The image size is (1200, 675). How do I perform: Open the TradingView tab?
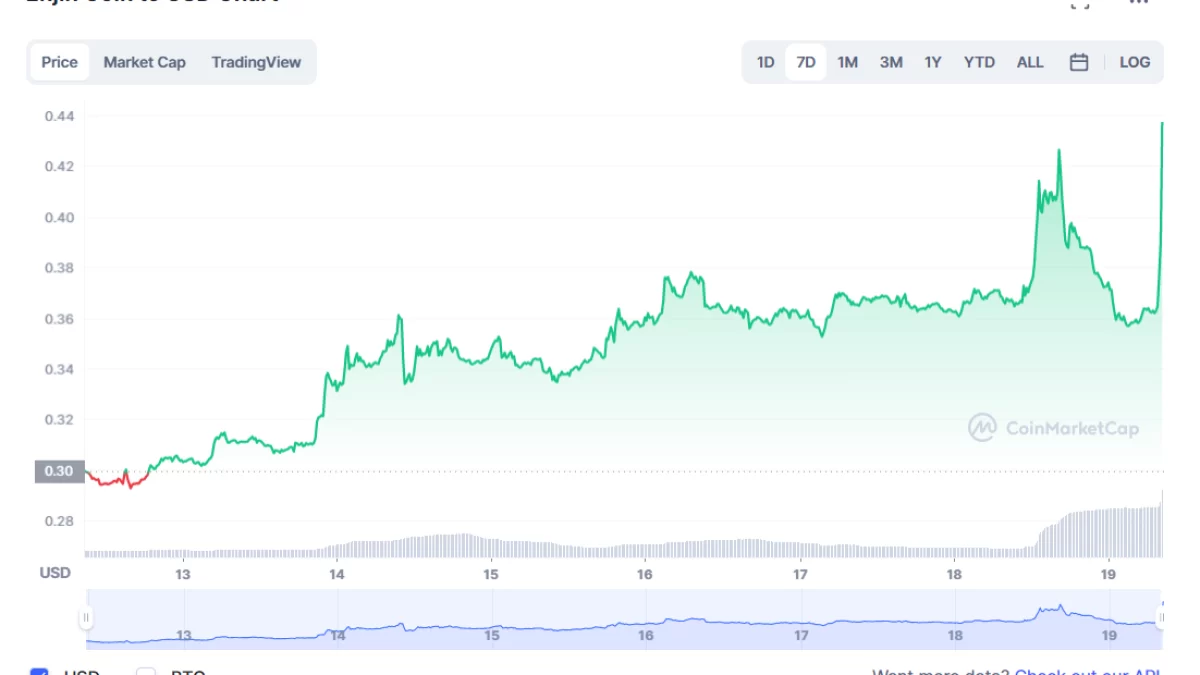256,62
